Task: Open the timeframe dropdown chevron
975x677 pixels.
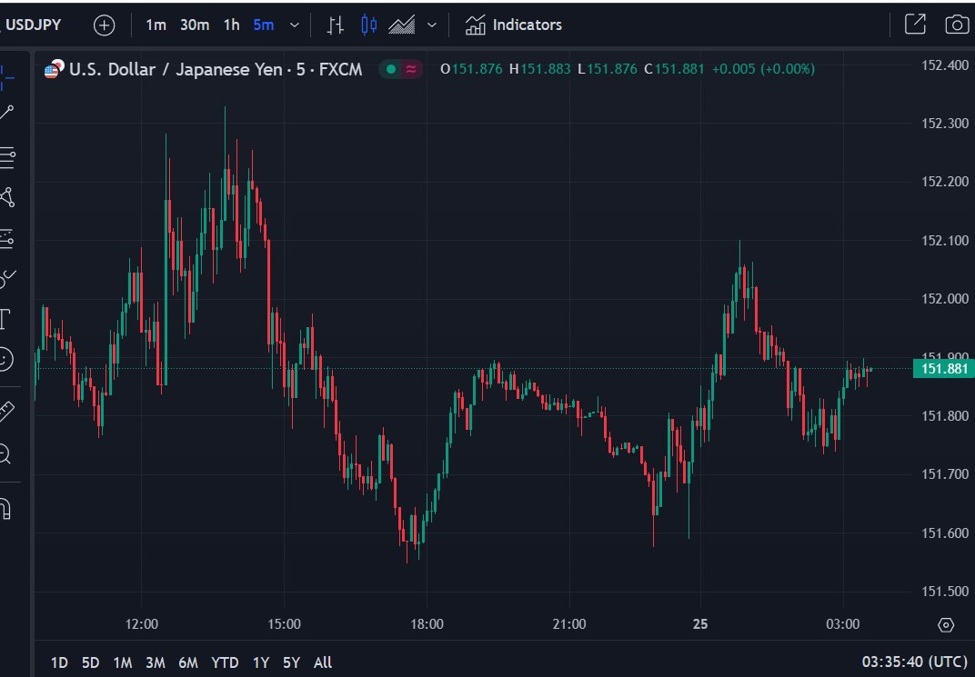Action: pyautogui.click(x=293, y=25)
